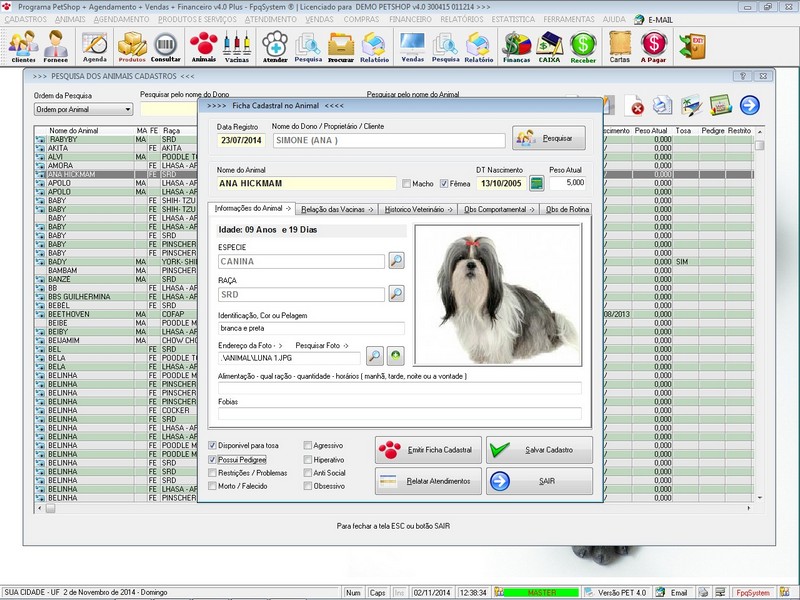800x600 pixels.
Task: Toggle the Disponivel para tosa checkbox
Action: point(213,445)
